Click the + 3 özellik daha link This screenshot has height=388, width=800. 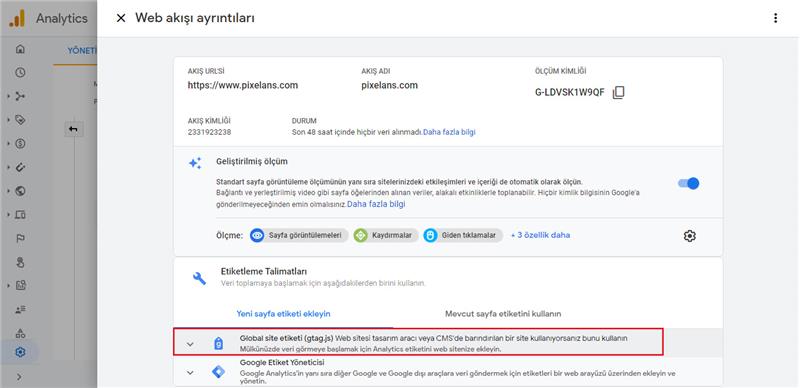(540, 235)
